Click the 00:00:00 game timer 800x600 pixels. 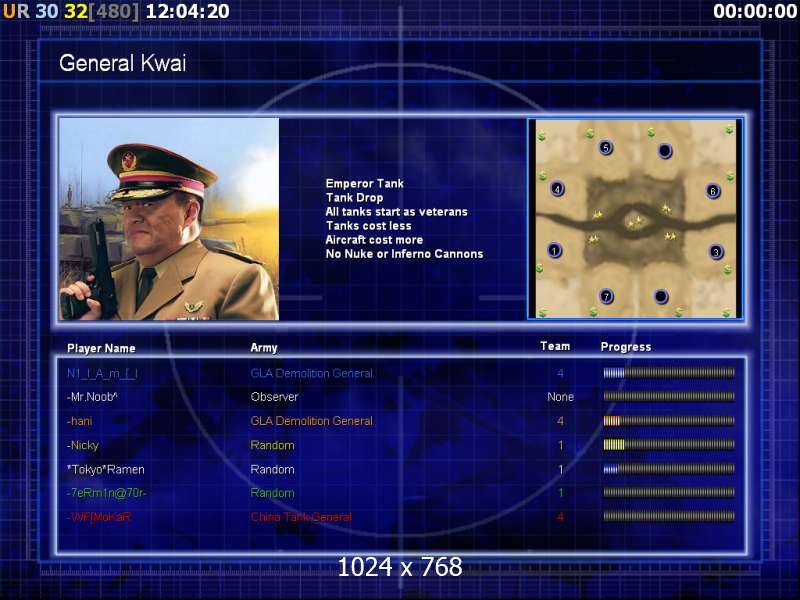click(755, 11)
